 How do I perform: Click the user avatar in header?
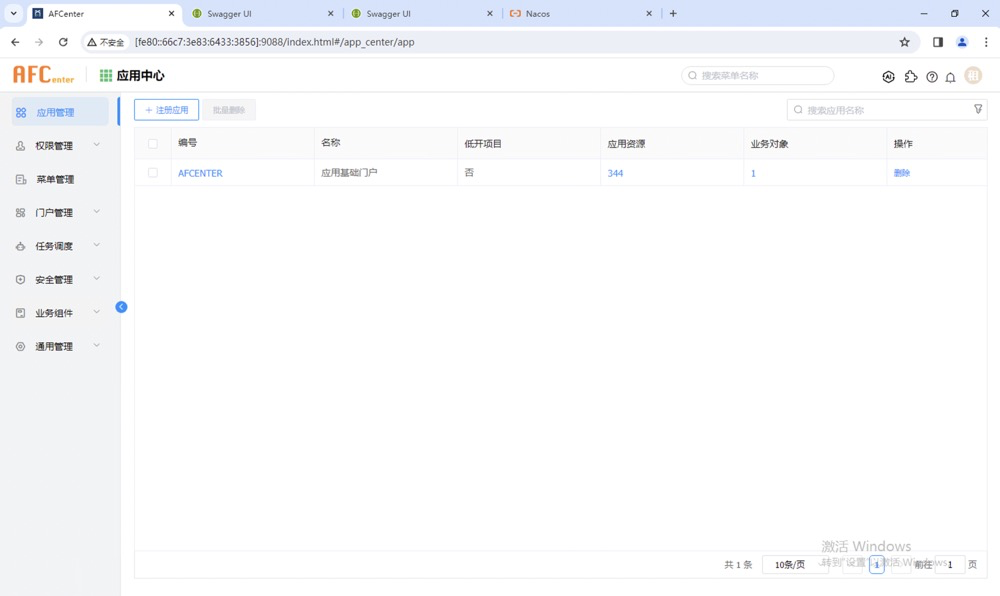point(973,76)
